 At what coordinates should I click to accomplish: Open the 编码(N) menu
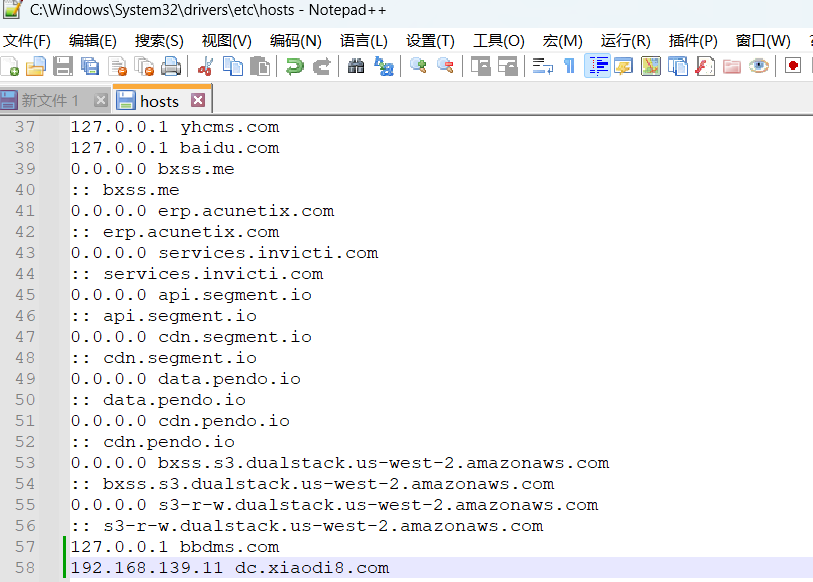click(x=296, y=41)
